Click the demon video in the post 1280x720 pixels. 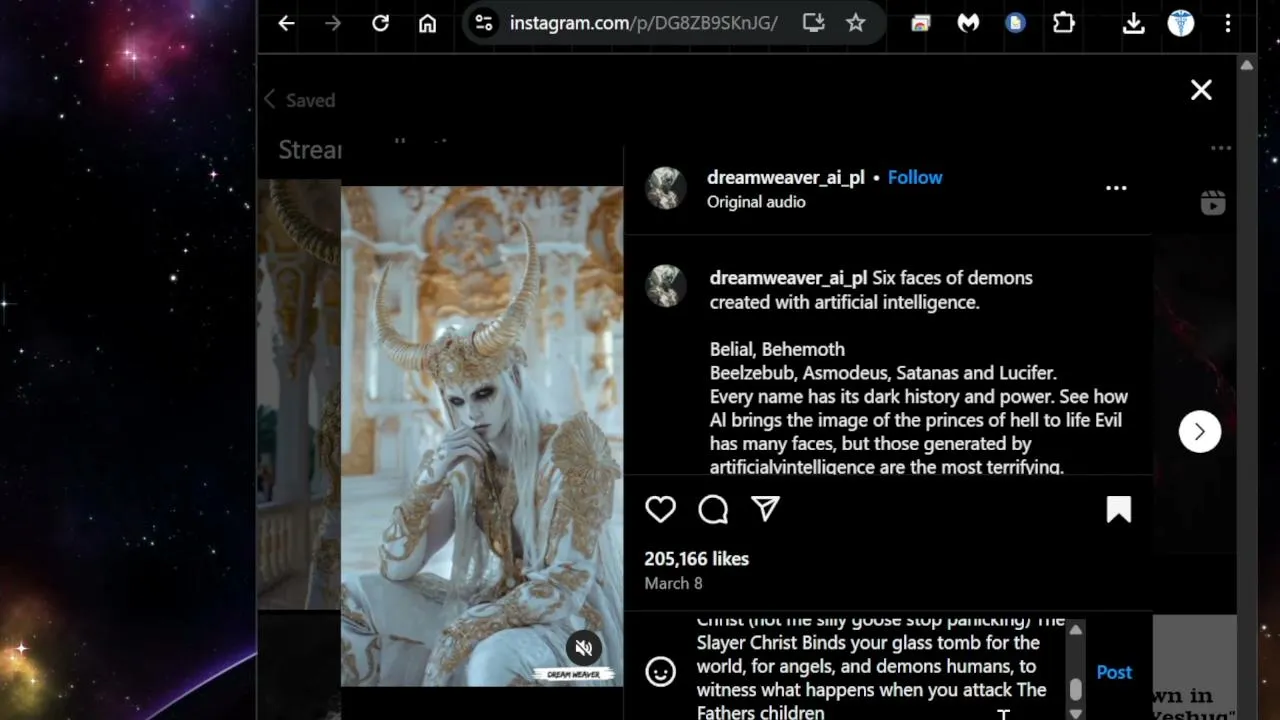482,436
